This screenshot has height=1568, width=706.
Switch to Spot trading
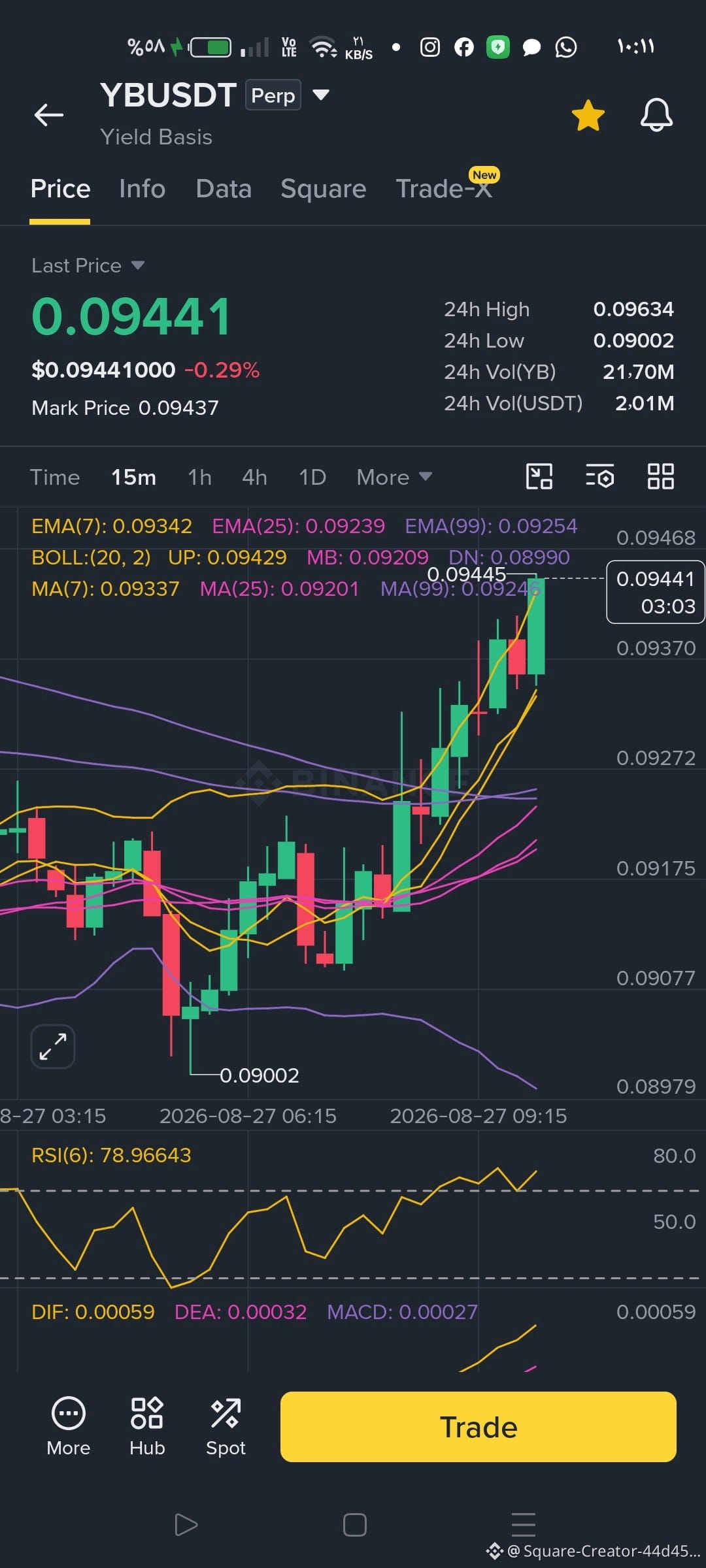point(226,1426)
